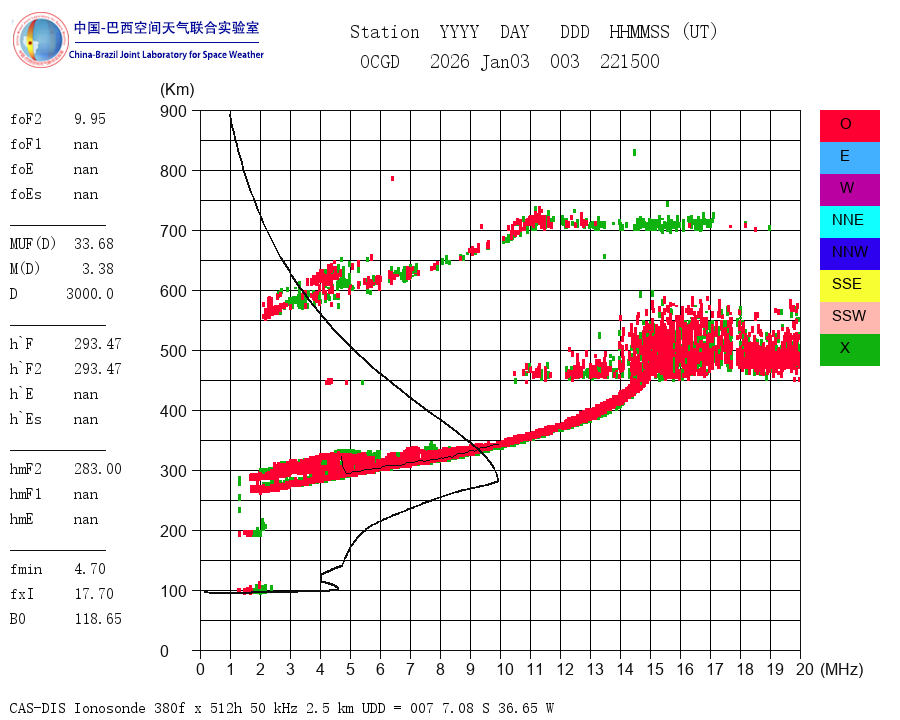Pick the pink SSW legend swatch
The image size is (900, 720).
(849, 318)
